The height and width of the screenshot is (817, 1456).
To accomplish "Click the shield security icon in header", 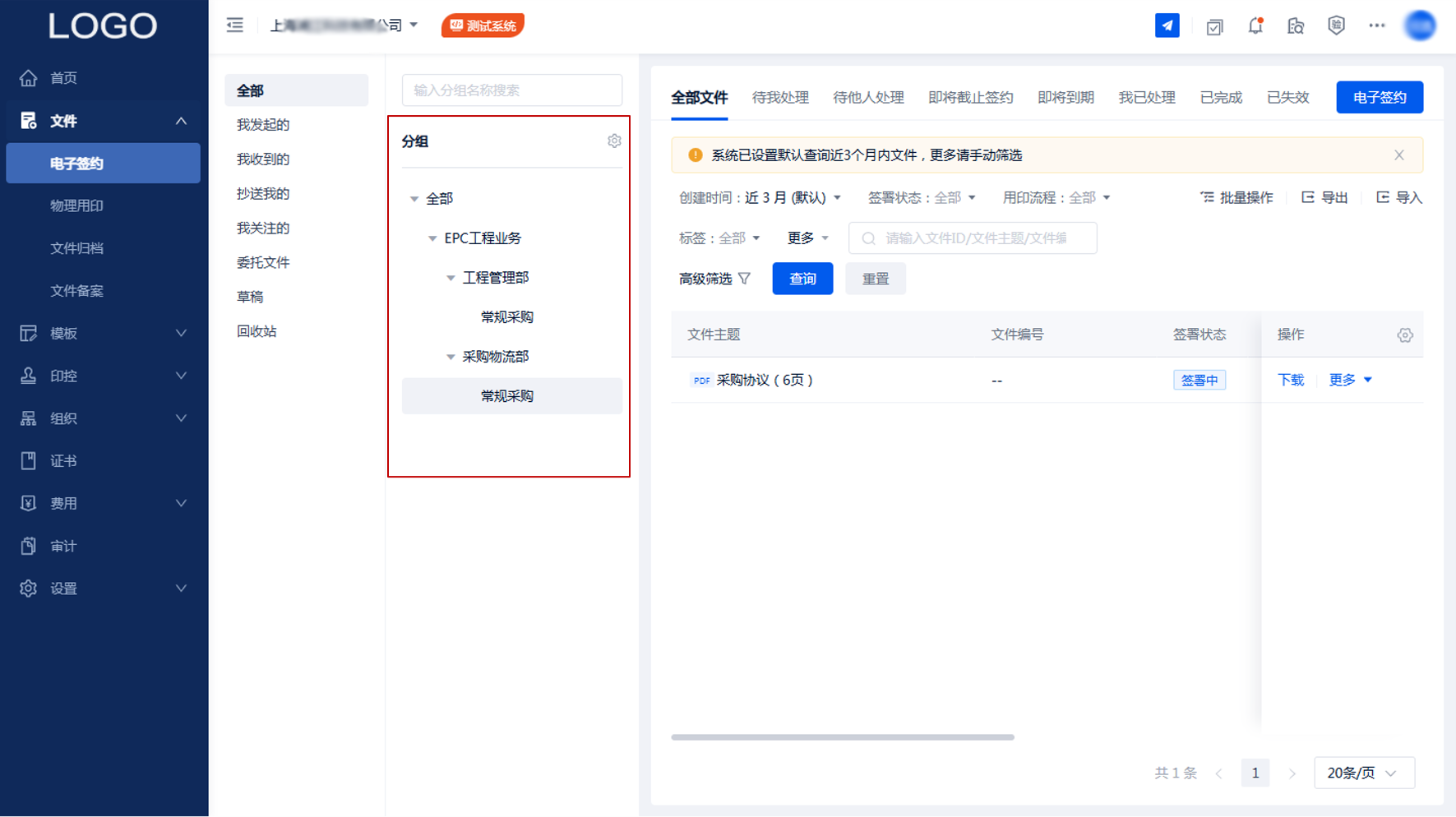I will [x=1336, y=25].
